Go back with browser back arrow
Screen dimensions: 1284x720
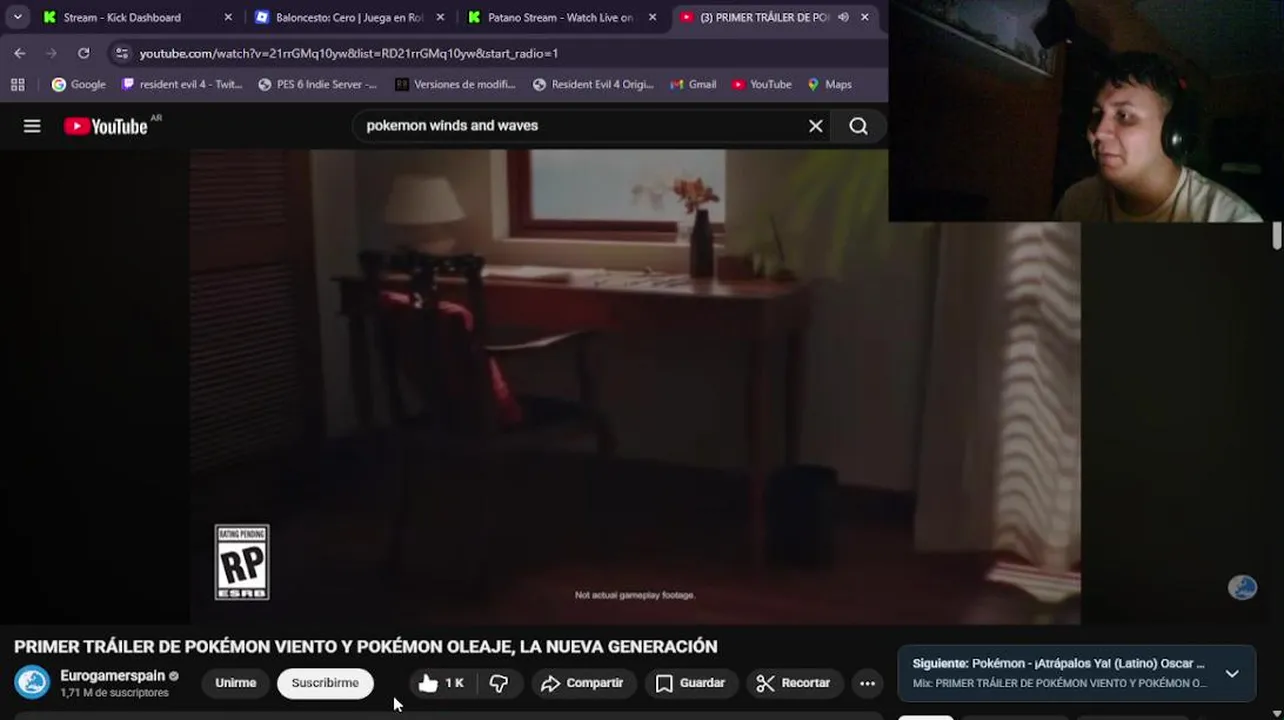click(x=20, y=53)
